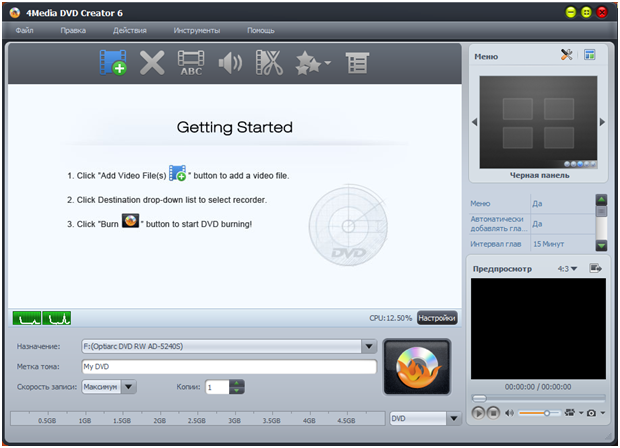Expand the arrow beside the camera icon
The width and height of the screenshot is (620, 448).
(603, 413)
